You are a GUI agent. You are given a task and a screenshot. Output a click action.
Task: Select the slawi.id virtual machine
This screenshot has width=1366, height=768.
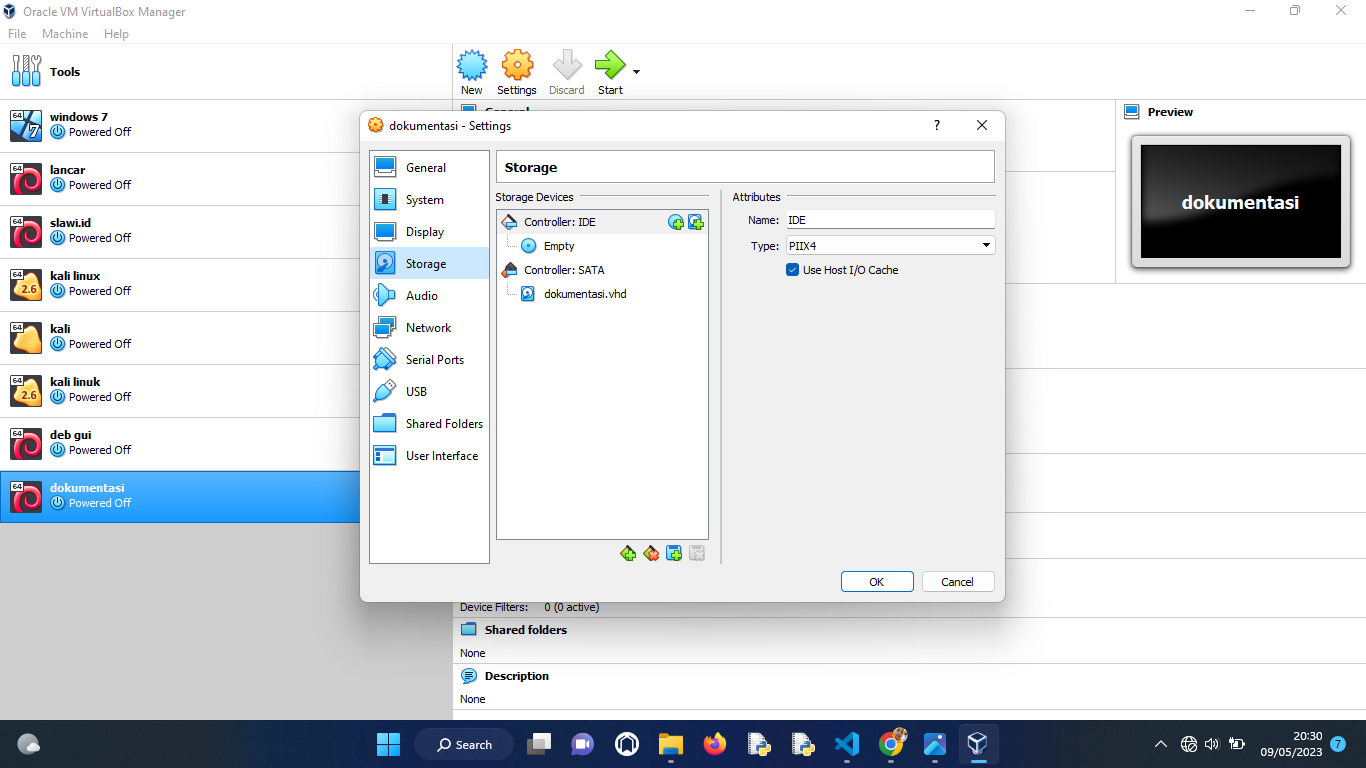tap(226, 231)
